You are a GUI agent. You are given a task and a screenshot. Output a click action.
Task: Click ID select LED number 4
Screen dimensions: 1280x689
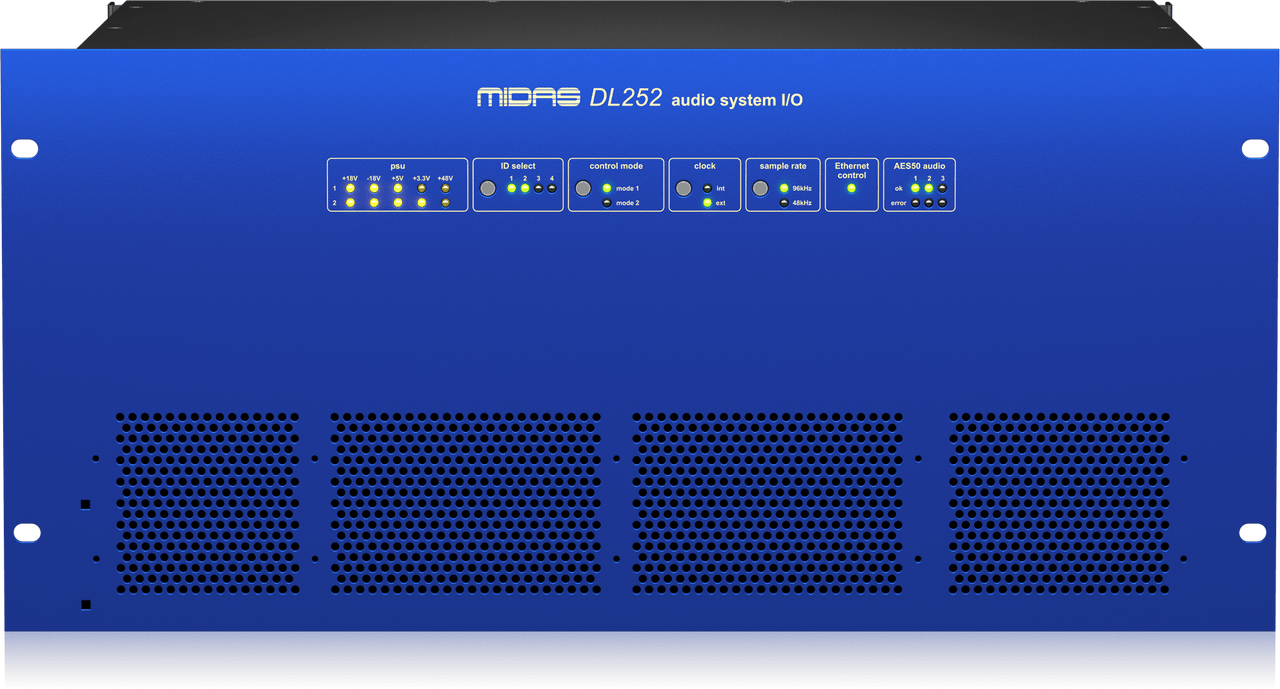[552, 188]
